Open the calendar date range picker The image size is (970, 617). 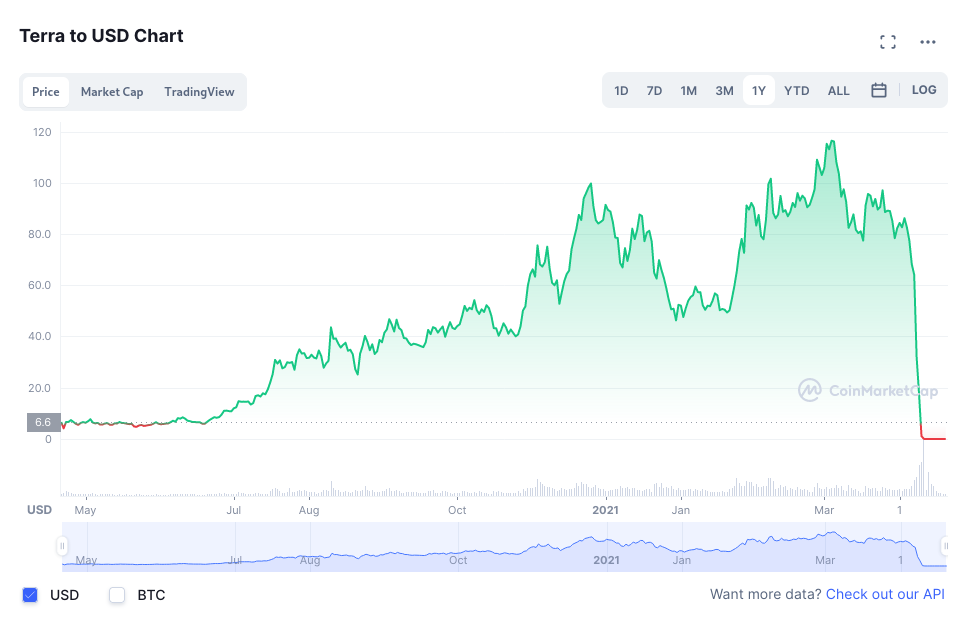click(878, 90)
